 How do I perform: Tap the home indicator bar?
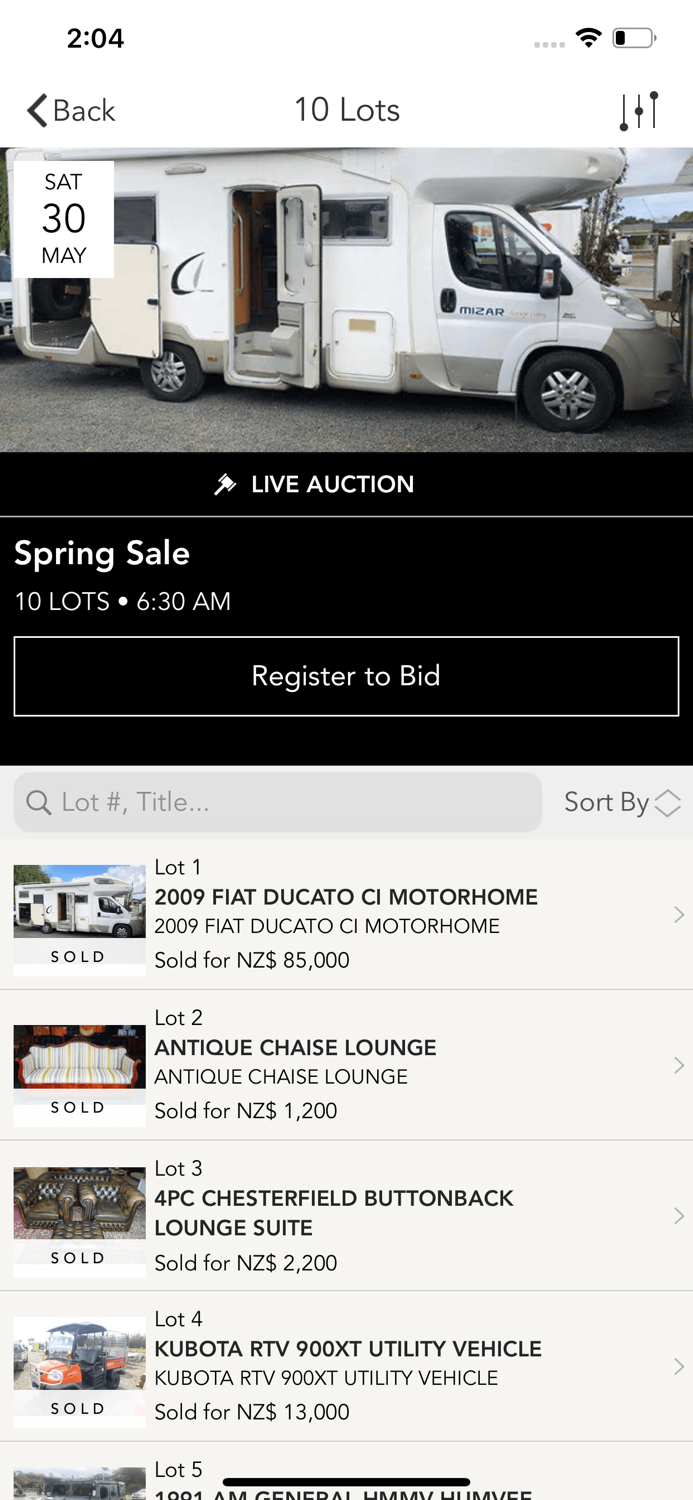click(346, 1478)
